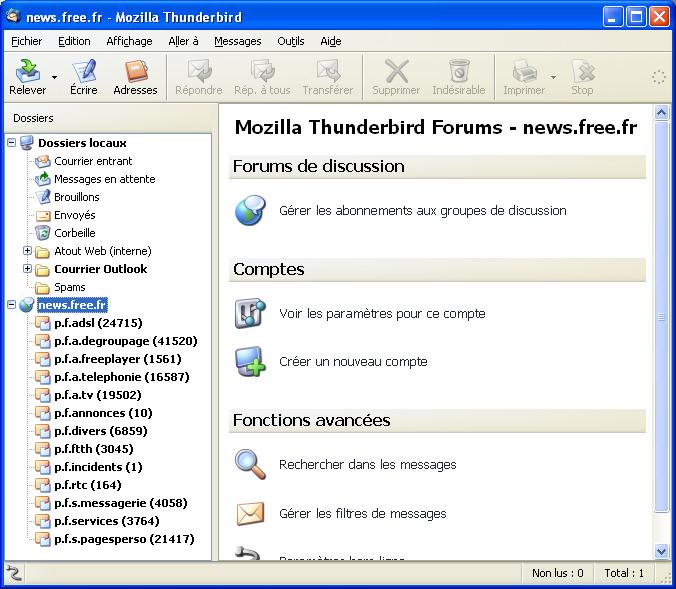Screen dimensions: 676x589
Task: Select the Atout Web (interne) folder
Action: (103, 251)
